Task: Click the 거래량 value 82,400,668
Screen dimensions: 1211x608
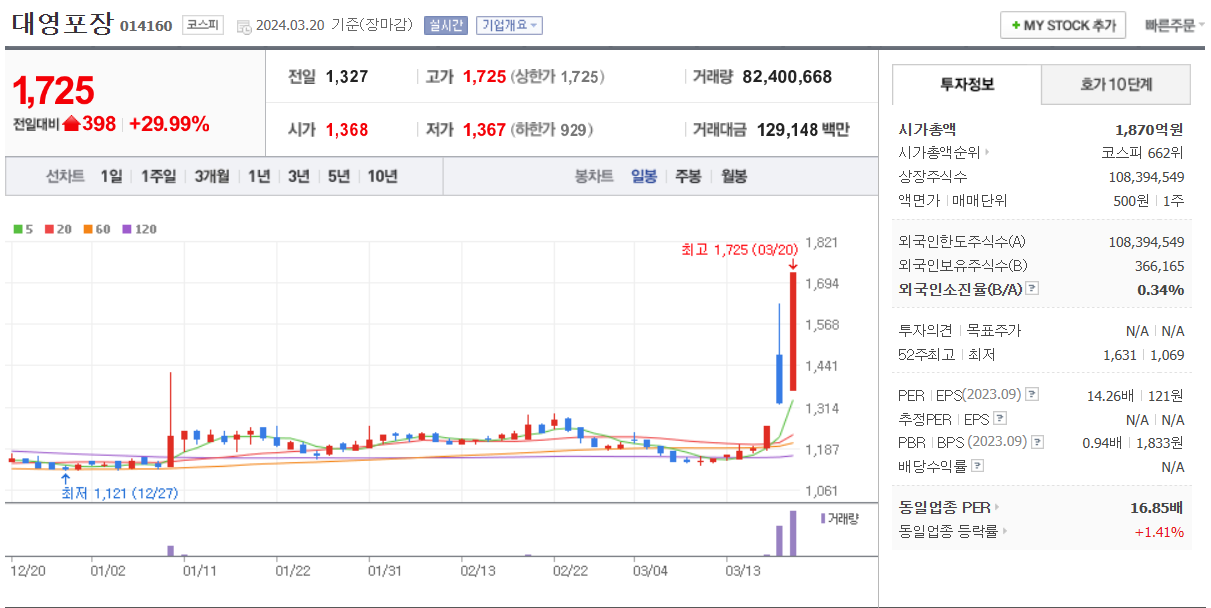Action: (787, 77)
